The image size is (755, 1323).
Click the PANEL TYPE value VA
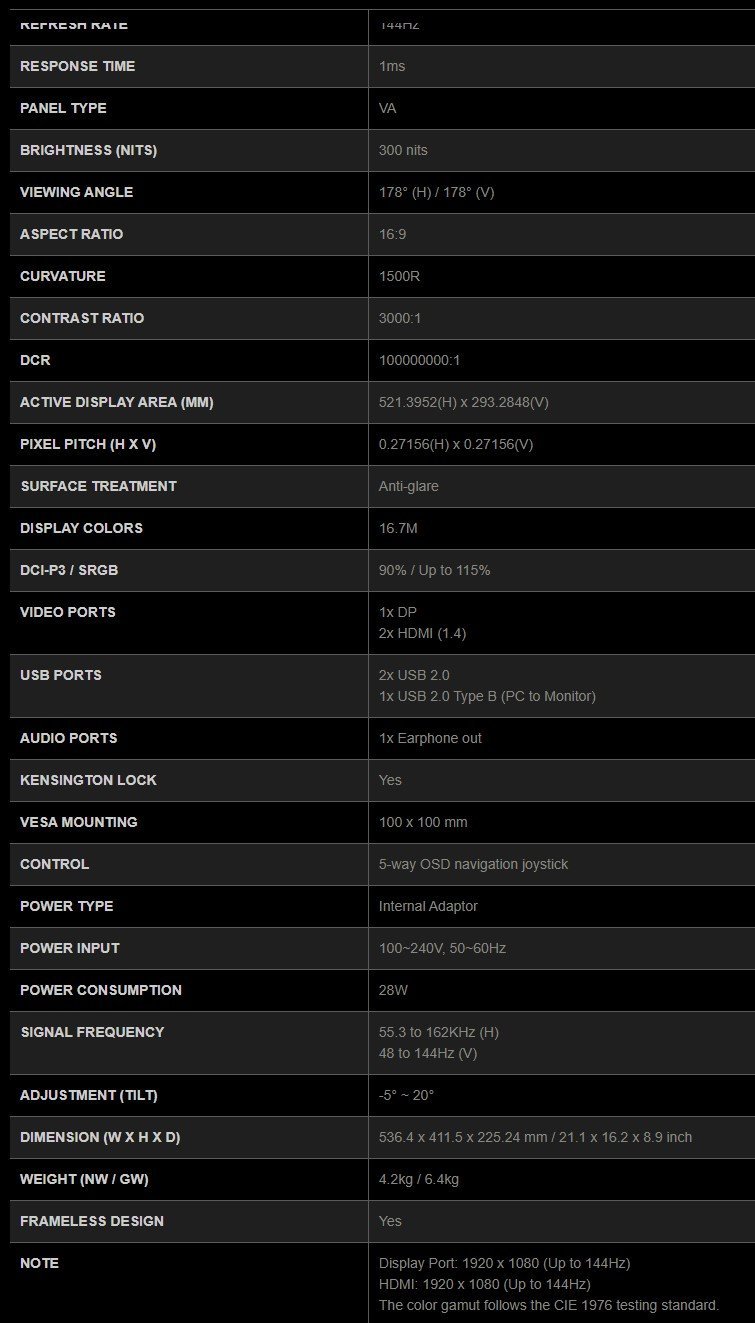[388, 108]
